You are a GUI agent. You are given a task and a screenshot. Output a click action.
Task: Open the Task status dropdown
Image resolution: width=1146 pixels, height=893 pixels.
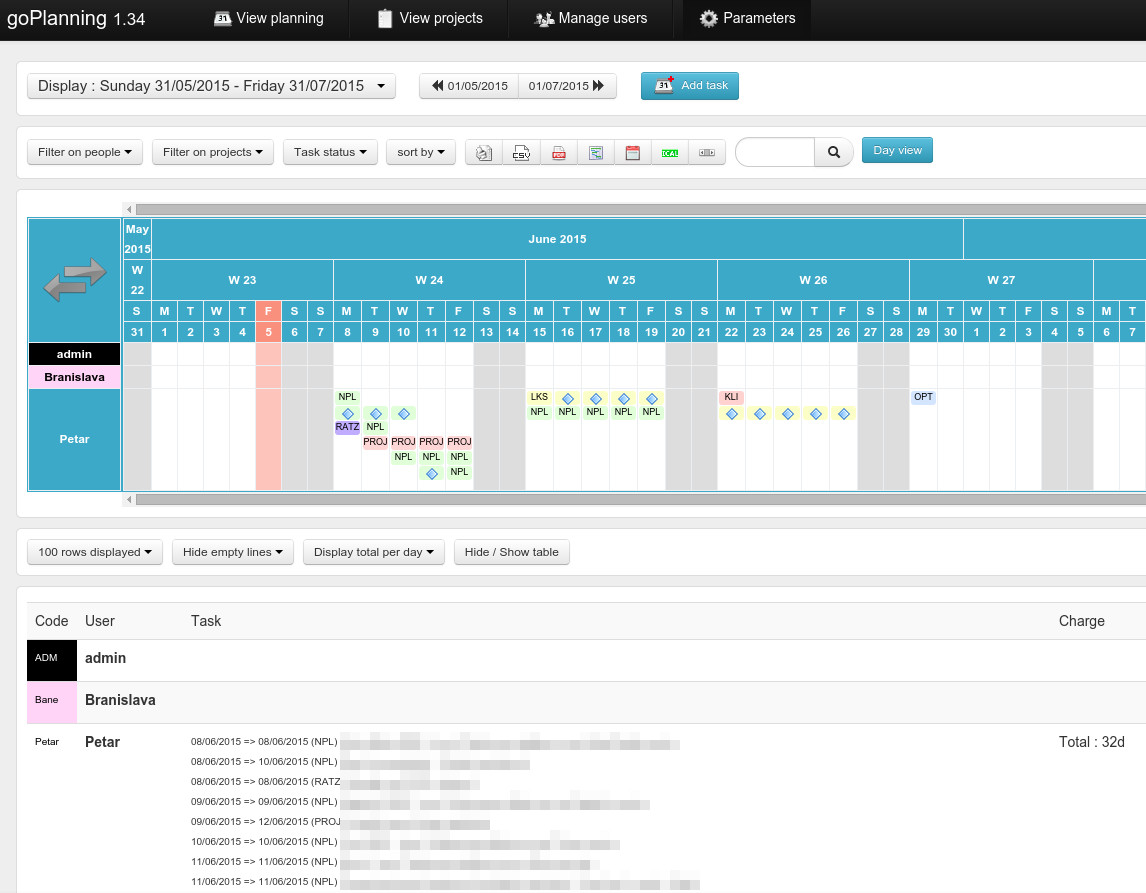pos(330,152)
